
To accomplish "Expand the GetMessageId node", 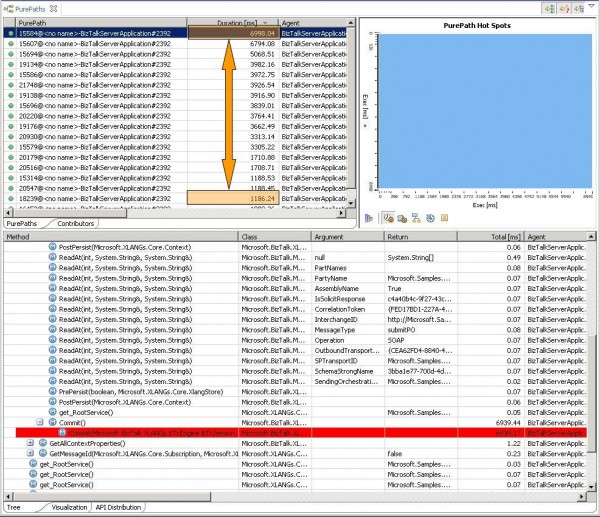I will [x=30, y=453].
